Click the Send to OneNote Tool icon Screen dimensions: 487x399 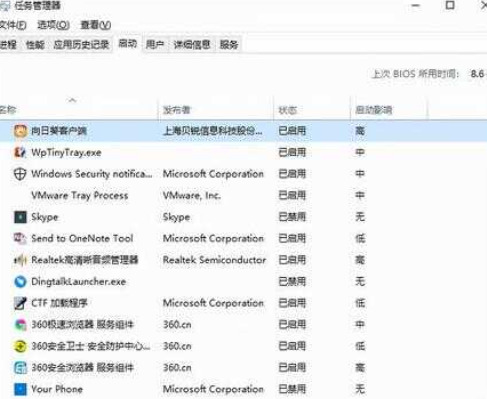pyautogui.click(x=20, y=238)
